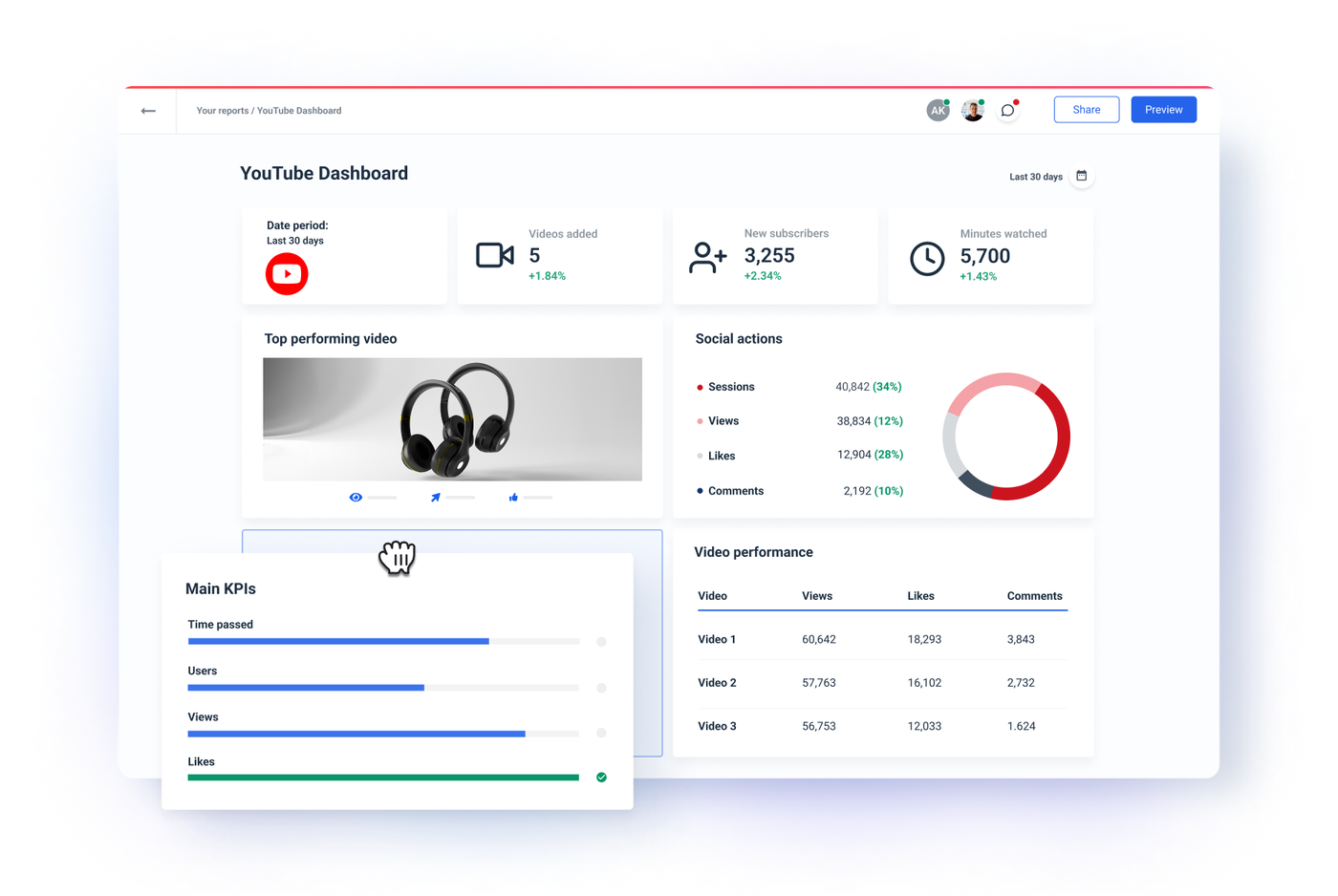The height and width of the screenshot is (896, 1338).
Task: Click the YouTube logo icon
Action: [x=286, y=274]
